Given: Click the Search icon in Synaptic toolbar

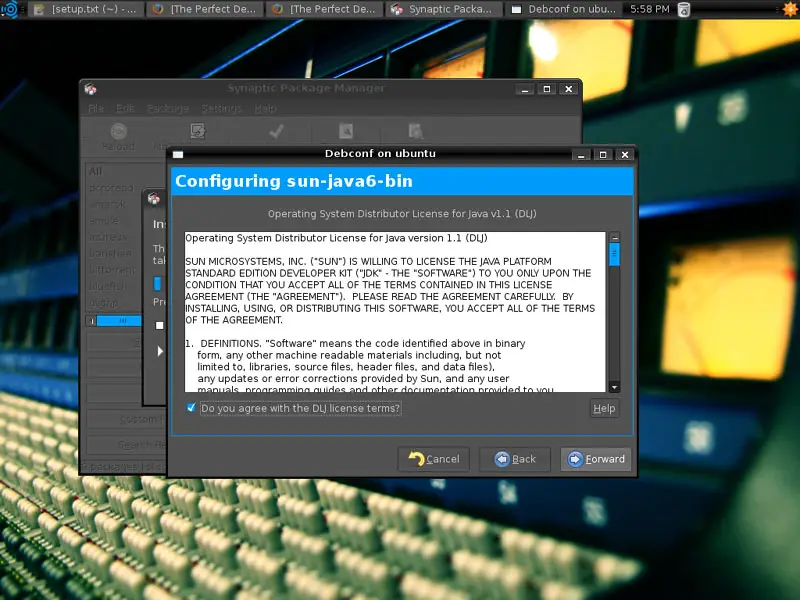Looking at the screenshot, I should [415, 131].
